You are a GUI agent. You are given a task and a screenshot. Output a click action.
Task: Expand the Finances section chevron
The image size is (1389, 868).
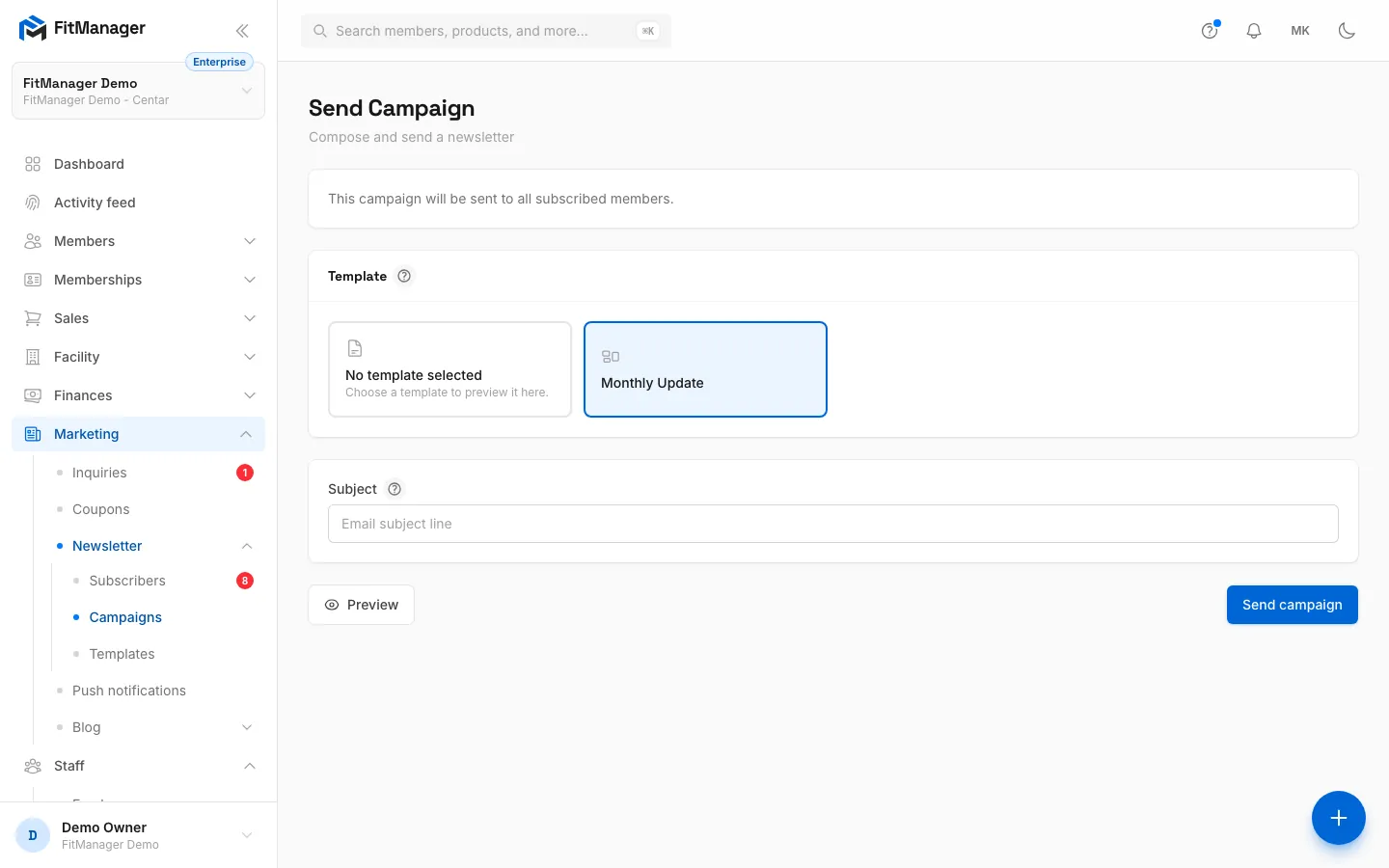(x=250, y=395)
